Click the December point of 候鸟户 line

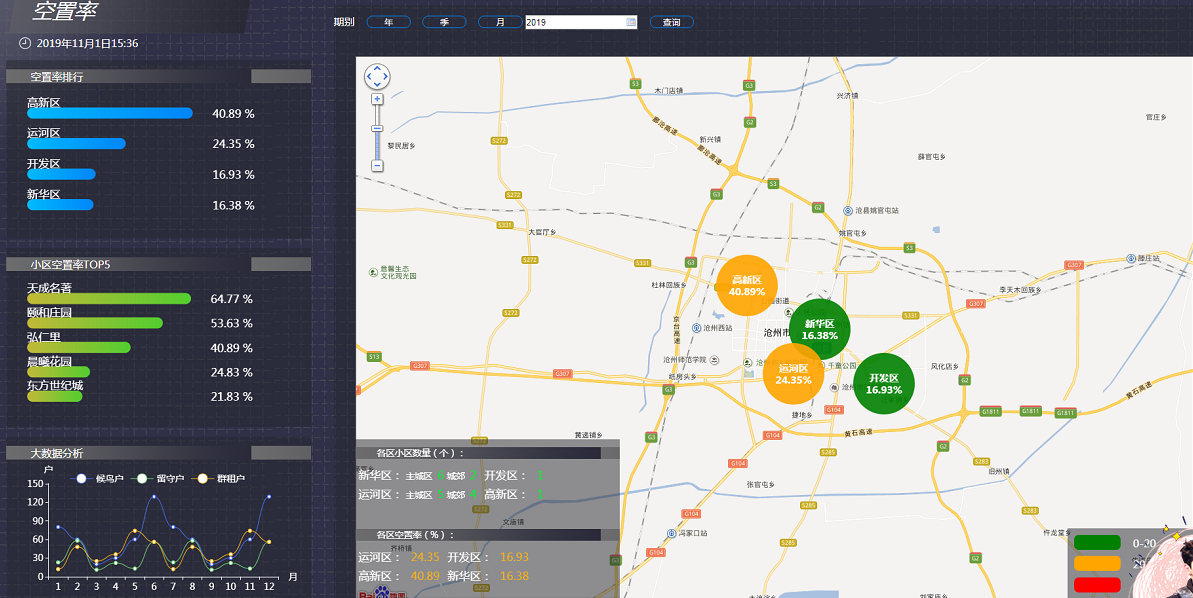click(x=269, y=497)
